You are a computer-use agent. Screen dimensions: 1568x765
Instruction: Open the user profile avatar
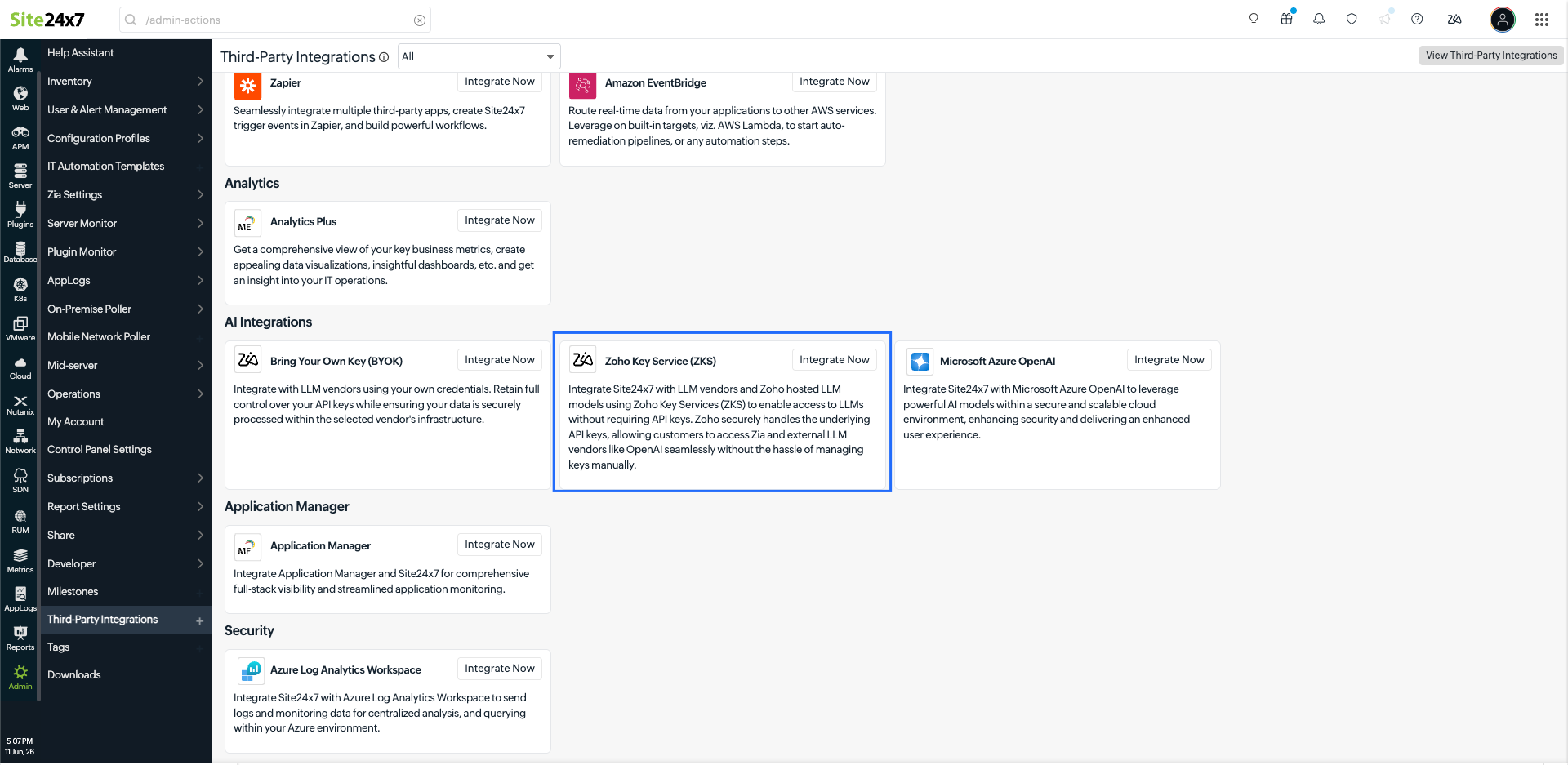click(x=1503, y=20)
